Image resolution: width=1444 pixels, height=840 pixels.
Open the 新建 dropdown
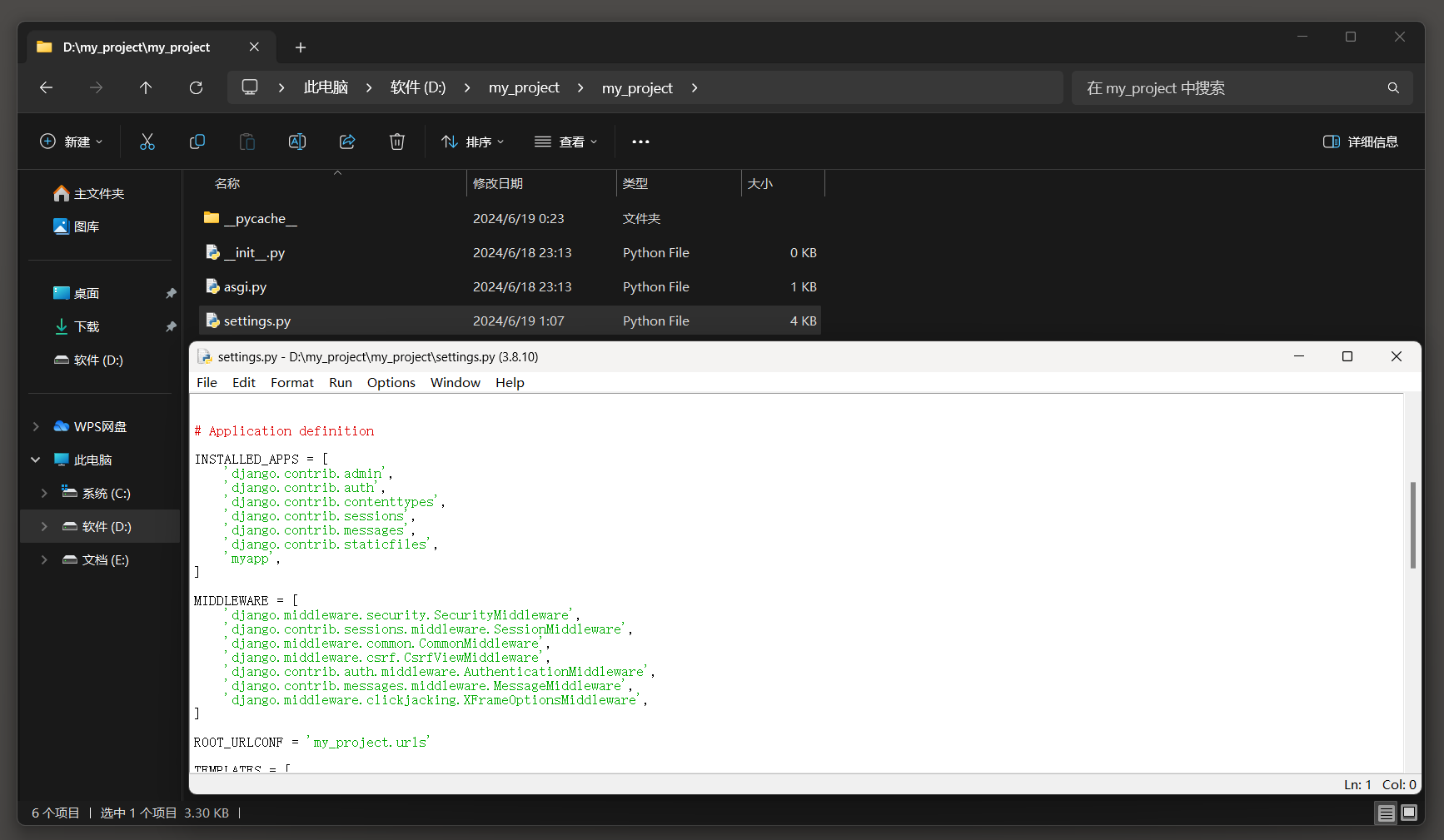pos(72,142)
